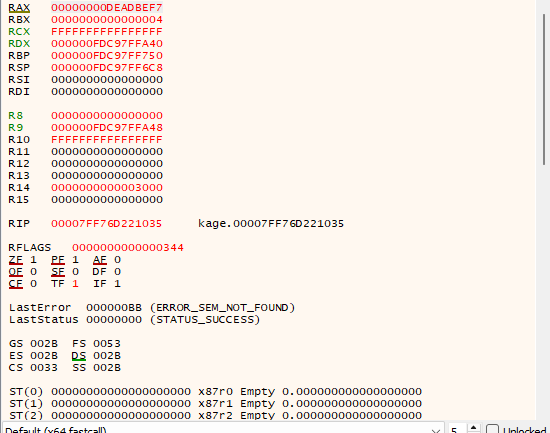Click LastError value 000000BB
The width and height of the screenshot is (550, 433).
point(114,308)
